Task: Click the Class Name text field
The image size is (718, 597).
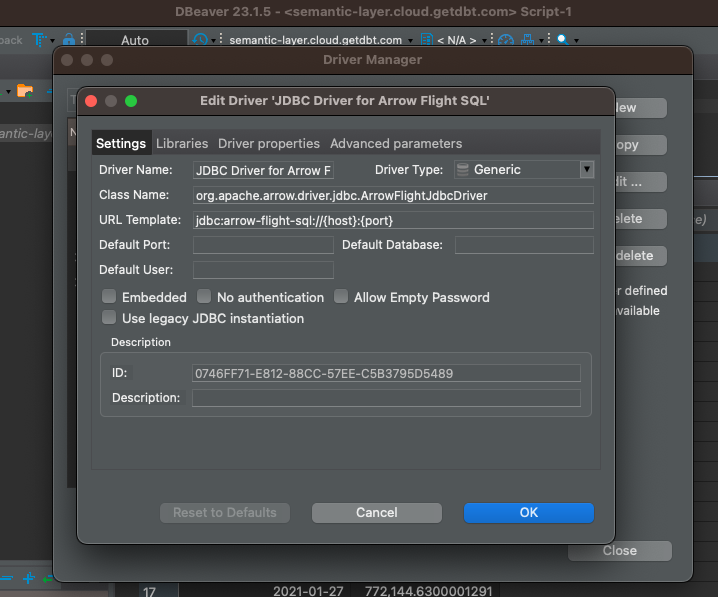Action: (393, 195)
